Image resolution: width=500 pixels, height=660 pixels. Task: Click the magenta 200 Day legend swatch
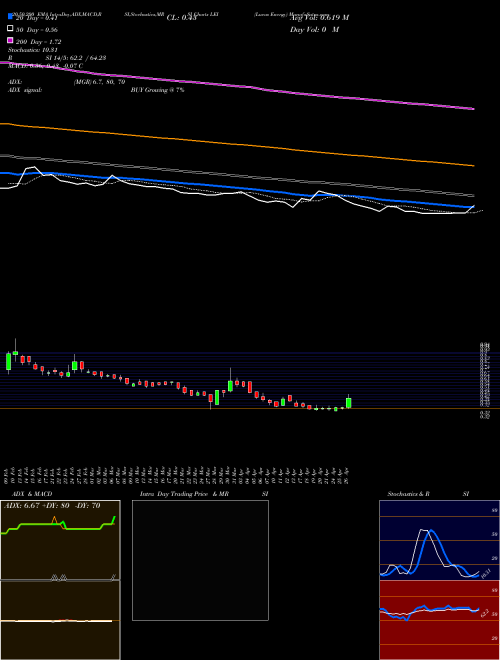(10, 41)
